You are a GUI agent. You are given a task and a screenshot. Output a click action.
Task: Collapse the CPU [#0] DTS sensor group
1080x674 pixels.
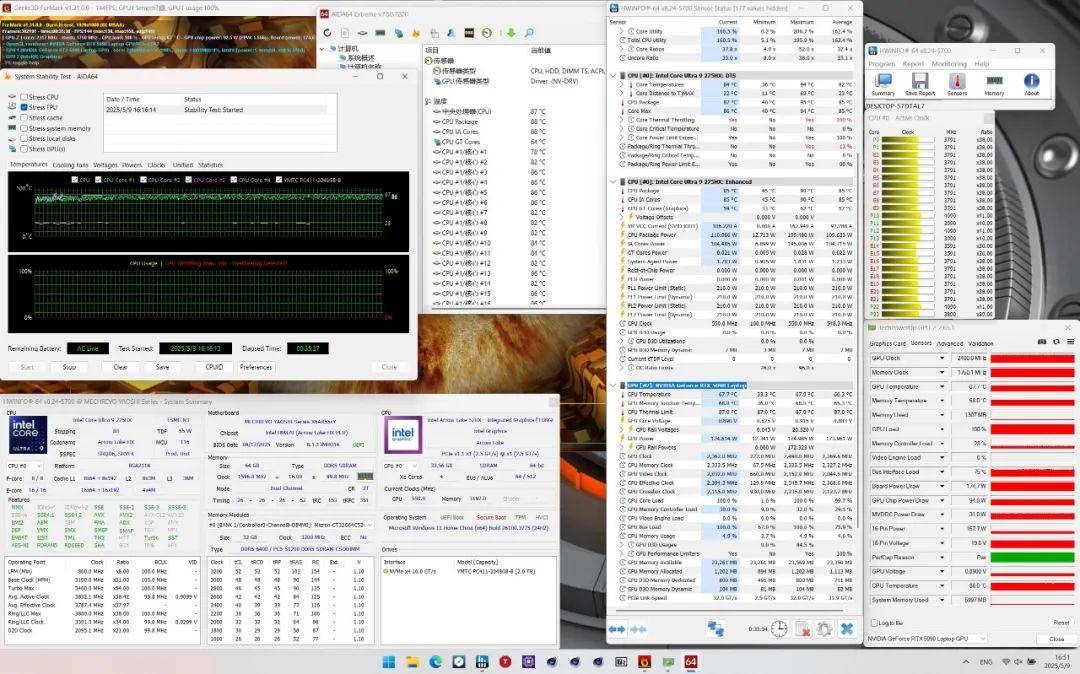pyautogui.click(x=613, y=76)
